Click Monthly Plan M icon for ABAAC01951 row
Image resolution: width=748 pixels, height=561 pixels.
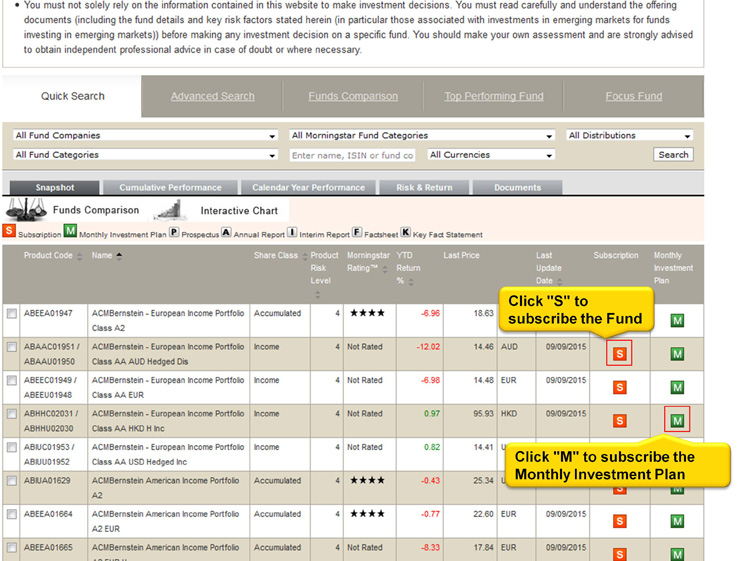(x=677, y=353)
